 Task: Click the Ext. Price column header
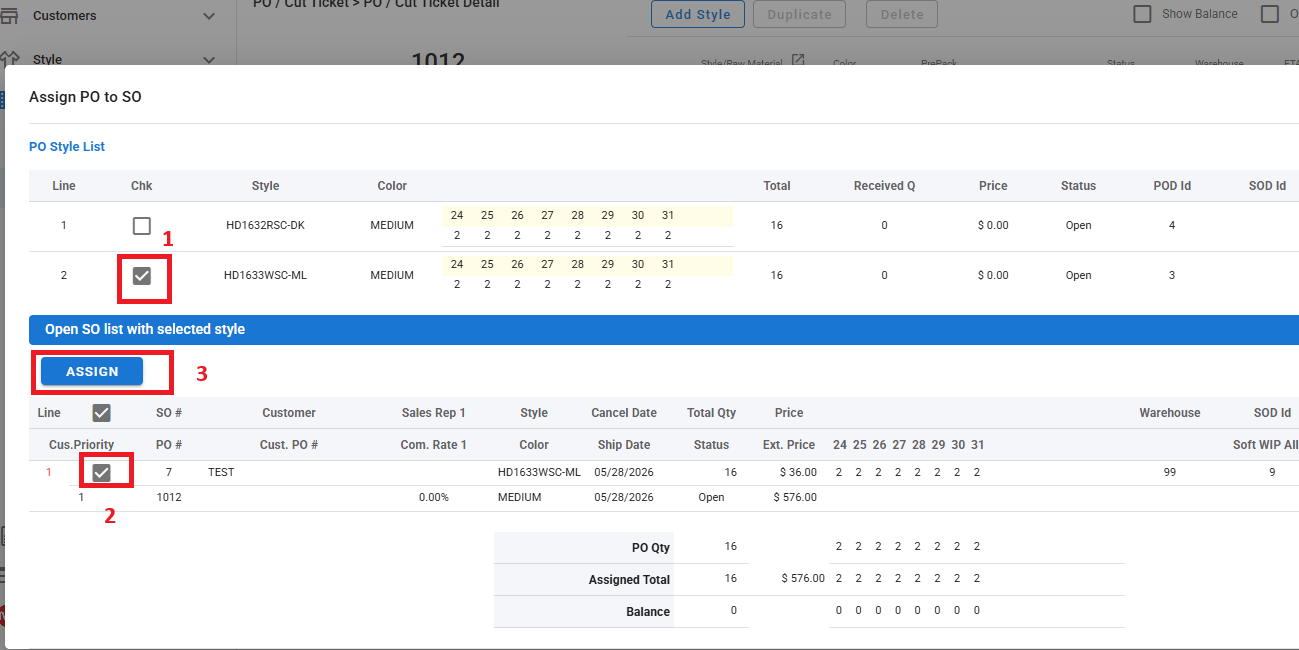click(x=789, y=445)
